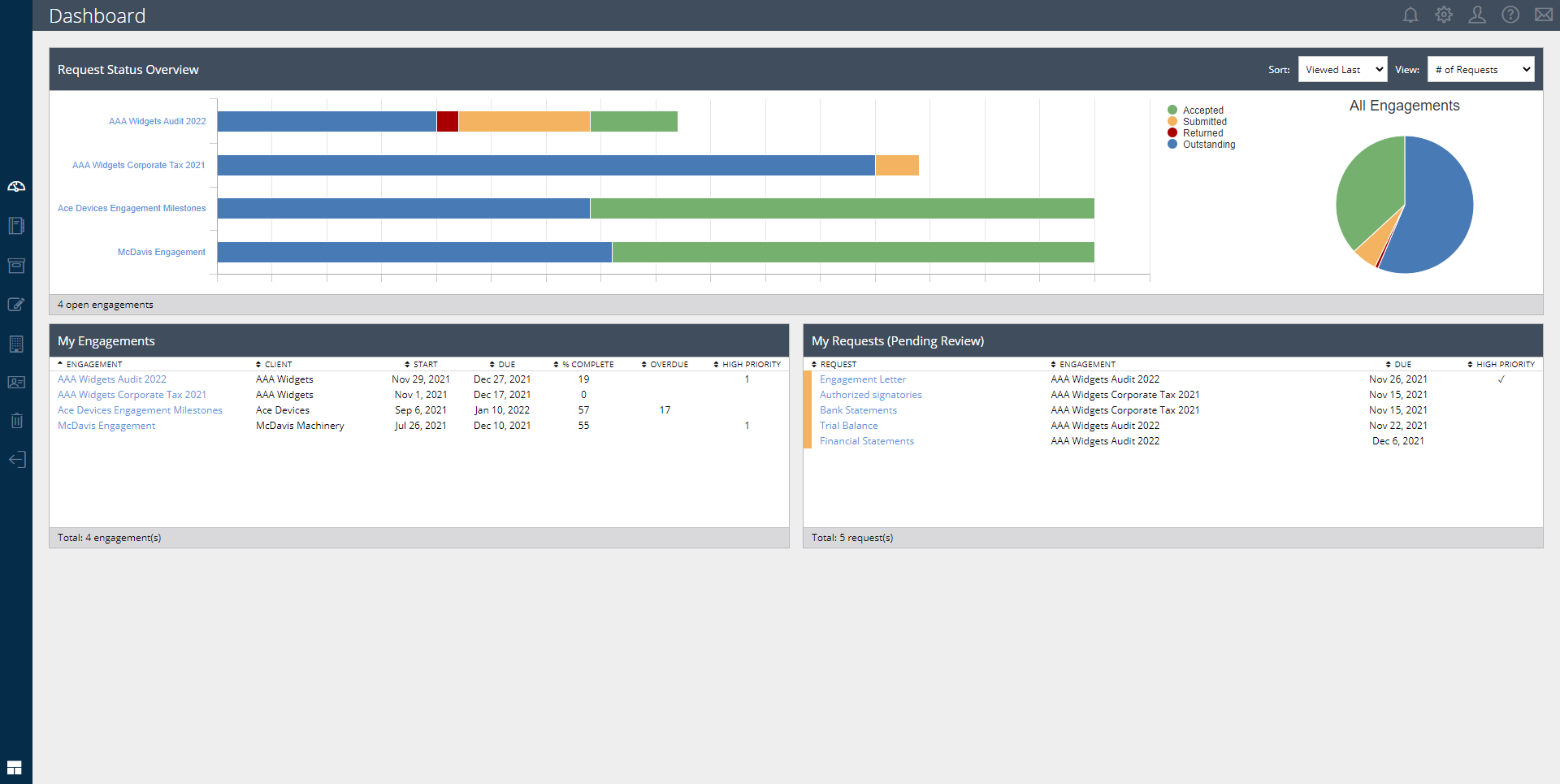Click the sign-out arrow icon in sidebar
Viewport: 1560px width, 784px height.
(16, 459)
